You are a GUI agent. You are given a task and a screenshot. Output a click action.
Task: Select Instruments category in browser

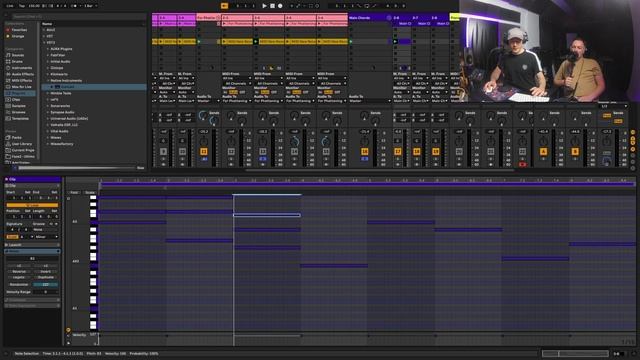click(22, 68)
